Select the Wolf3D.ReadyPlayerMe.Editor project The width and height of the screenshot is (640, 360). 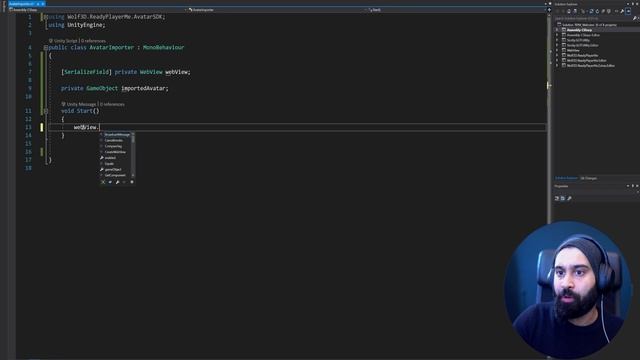click(x=587, y=60)
